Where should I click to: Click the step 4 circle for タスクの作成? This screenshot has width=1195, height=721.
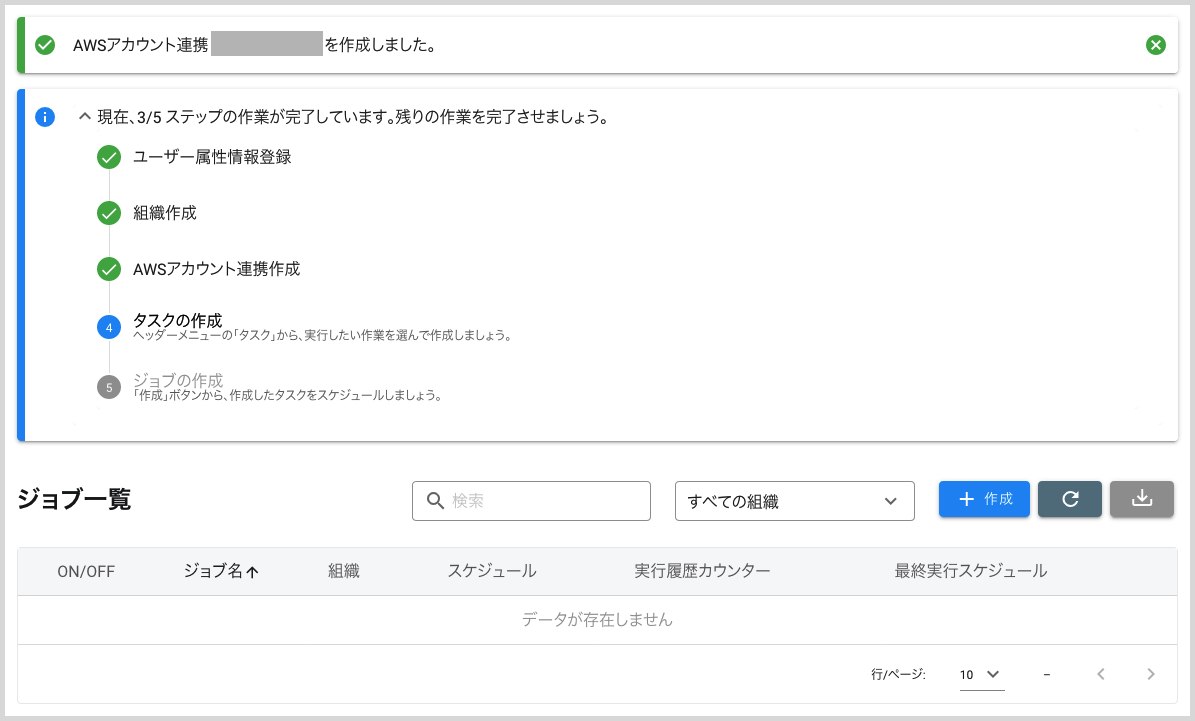(108, 327)
